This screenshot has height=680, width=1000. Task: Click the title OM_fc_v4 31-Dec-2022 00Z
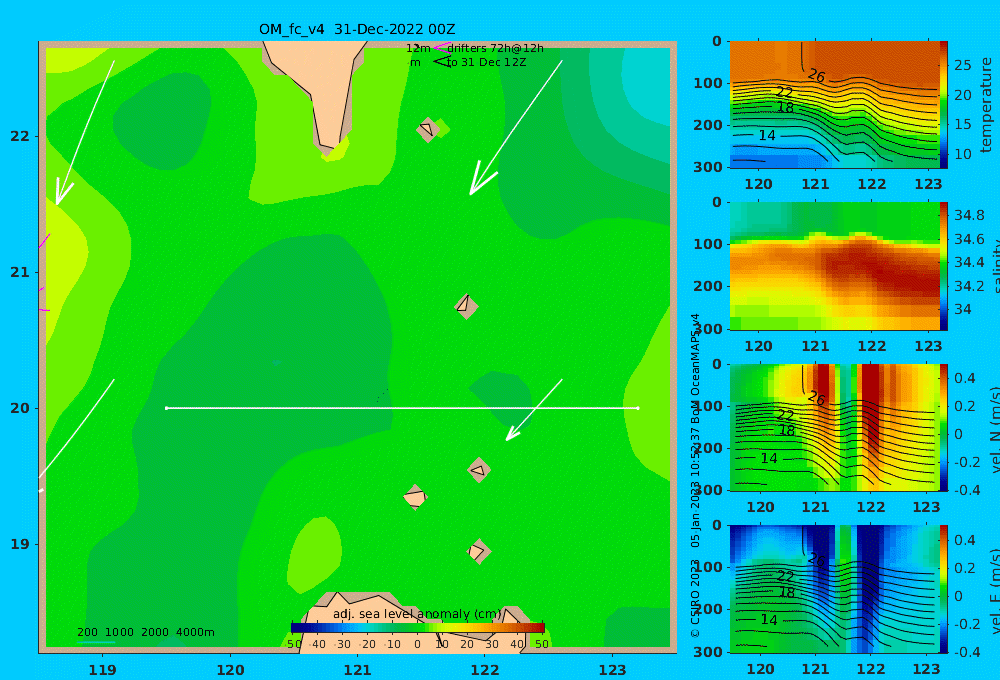pyautogui.click(x=357, y=29)
